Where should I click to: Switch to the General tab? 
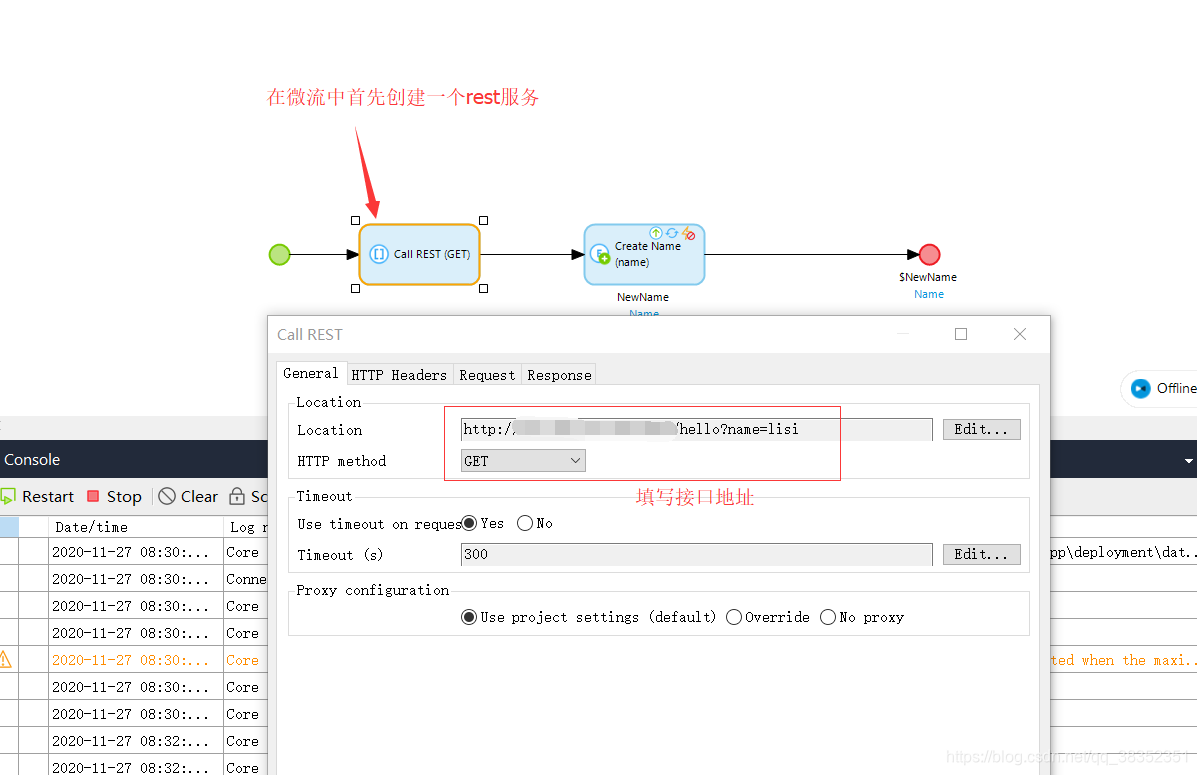tap(311, 373)
